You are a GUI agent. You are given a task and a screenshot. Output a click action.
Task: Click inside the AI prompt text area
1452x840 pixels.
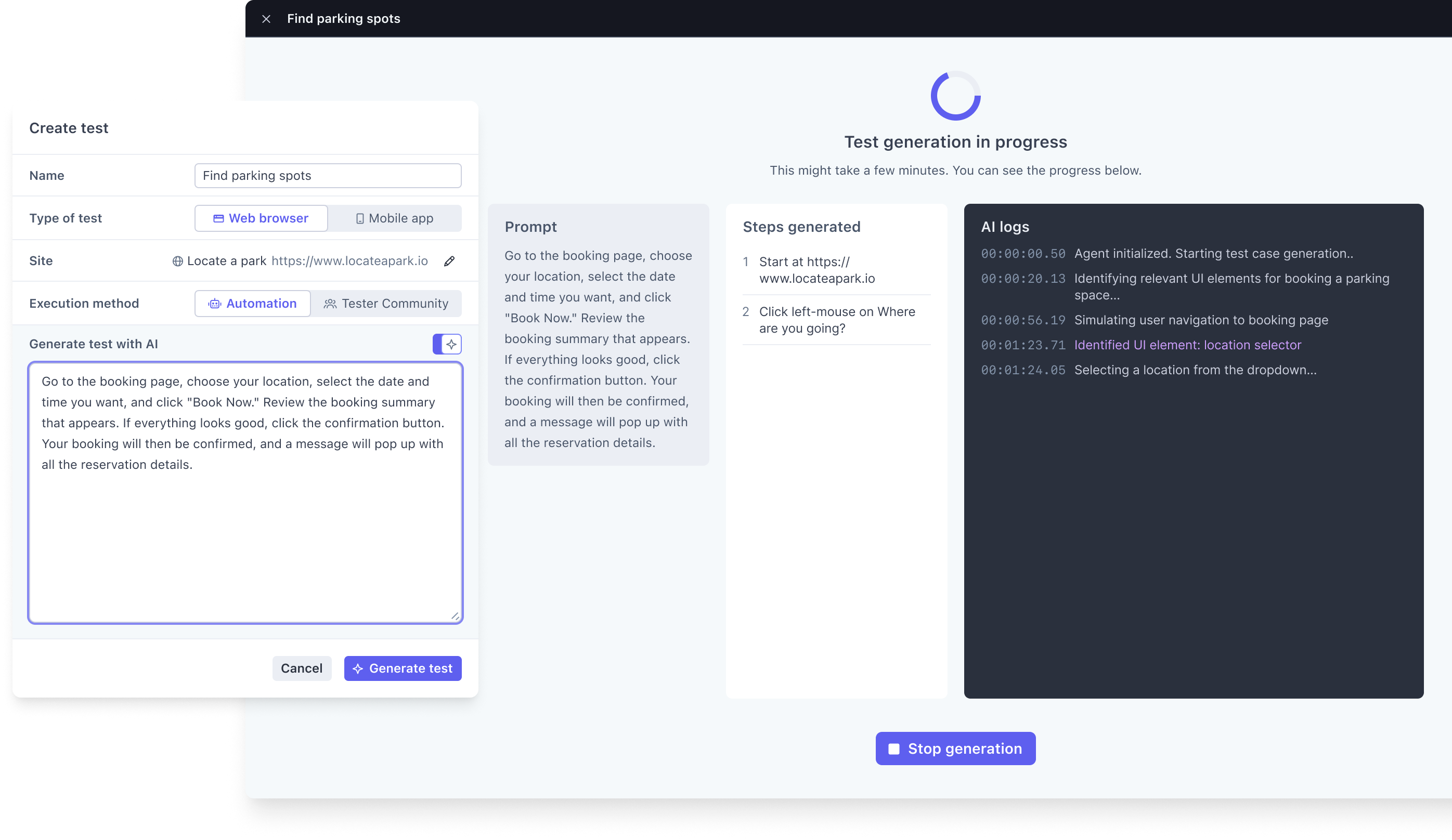pos(245,493)
